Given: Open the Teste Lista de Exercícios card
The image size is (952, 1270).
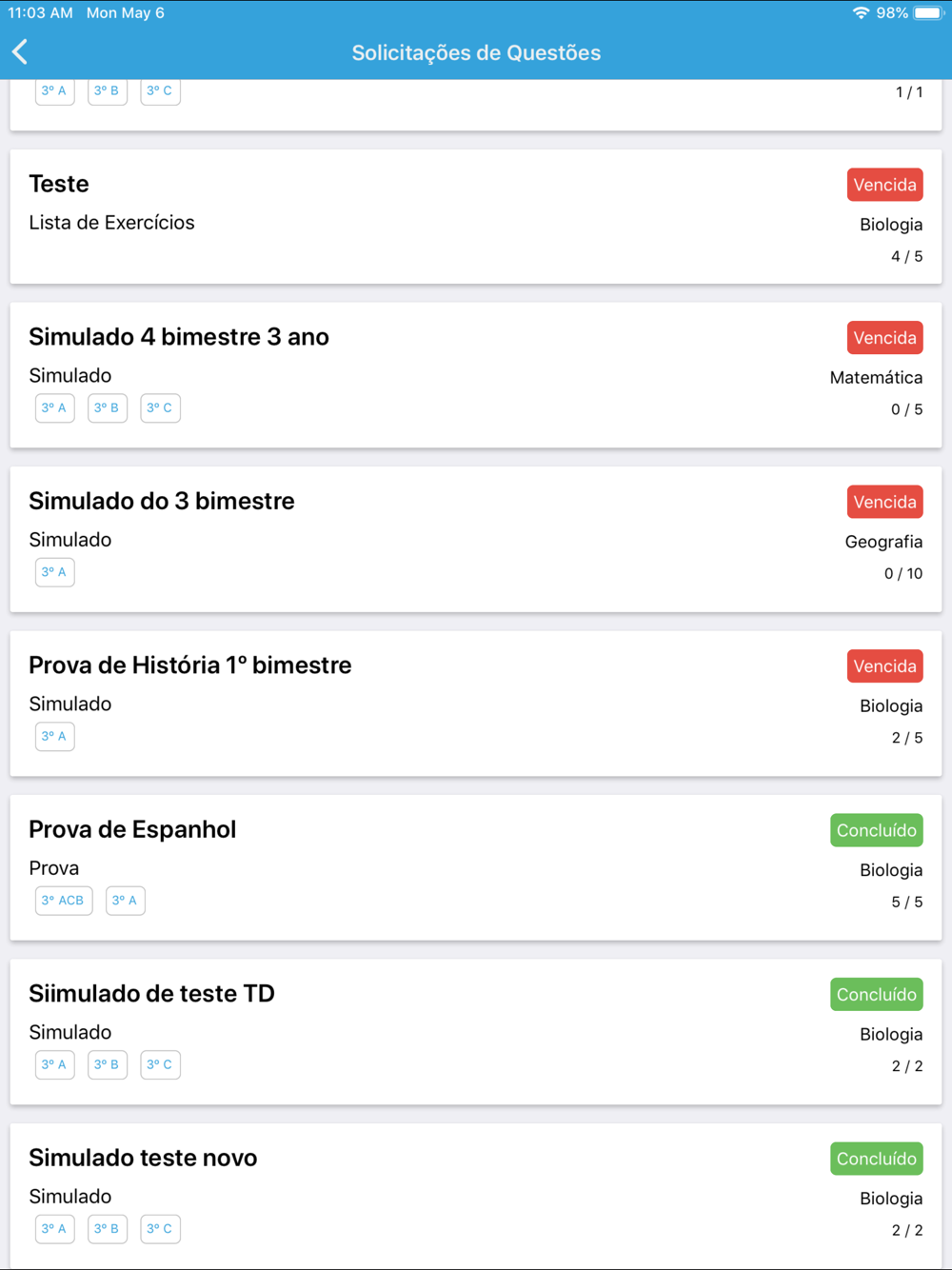Looking at the screenshot, I should click(476, 216).
